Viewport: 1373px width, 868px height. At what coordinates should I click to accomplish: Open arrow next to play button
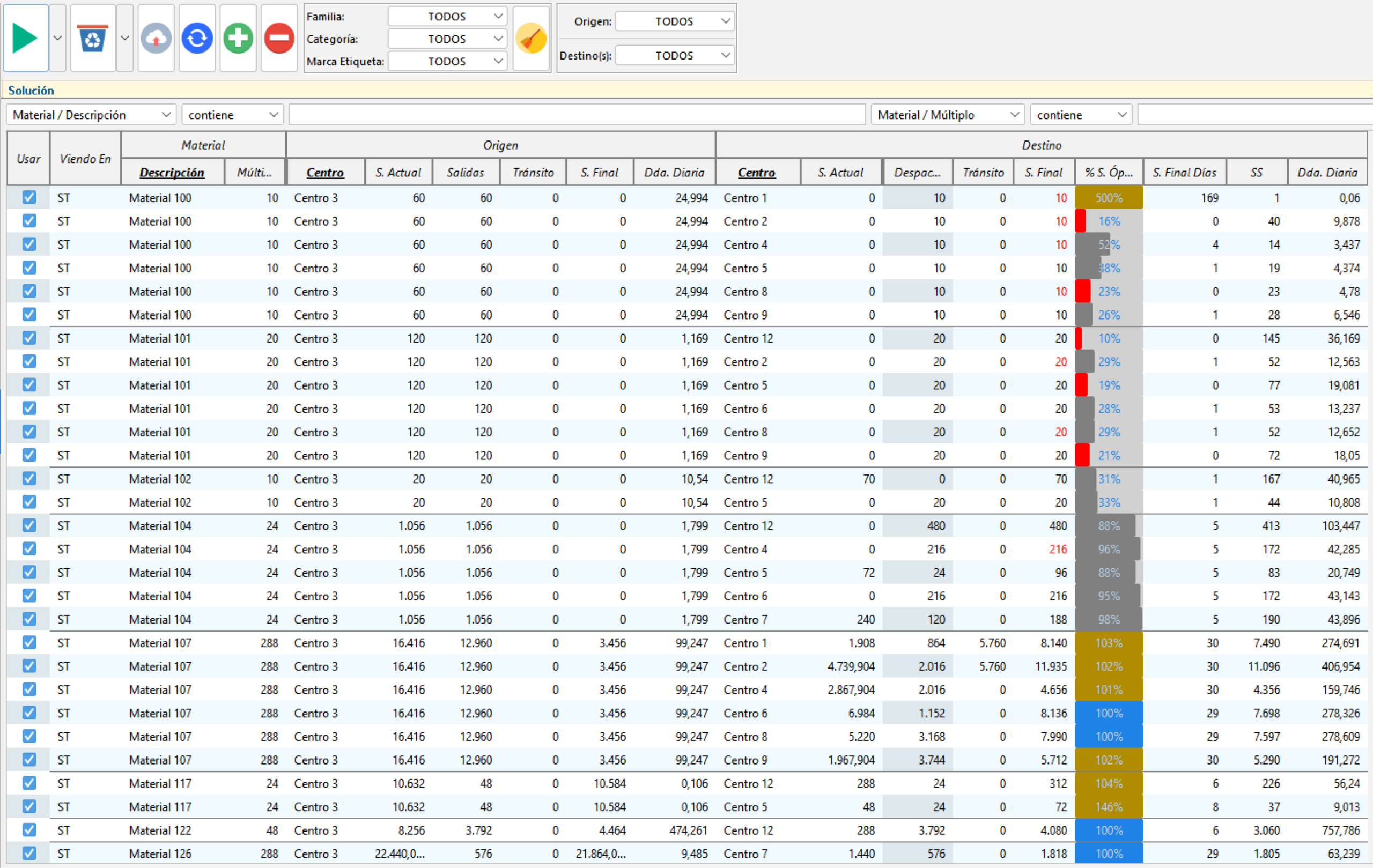pyautogui.click(x=57, y=38)
